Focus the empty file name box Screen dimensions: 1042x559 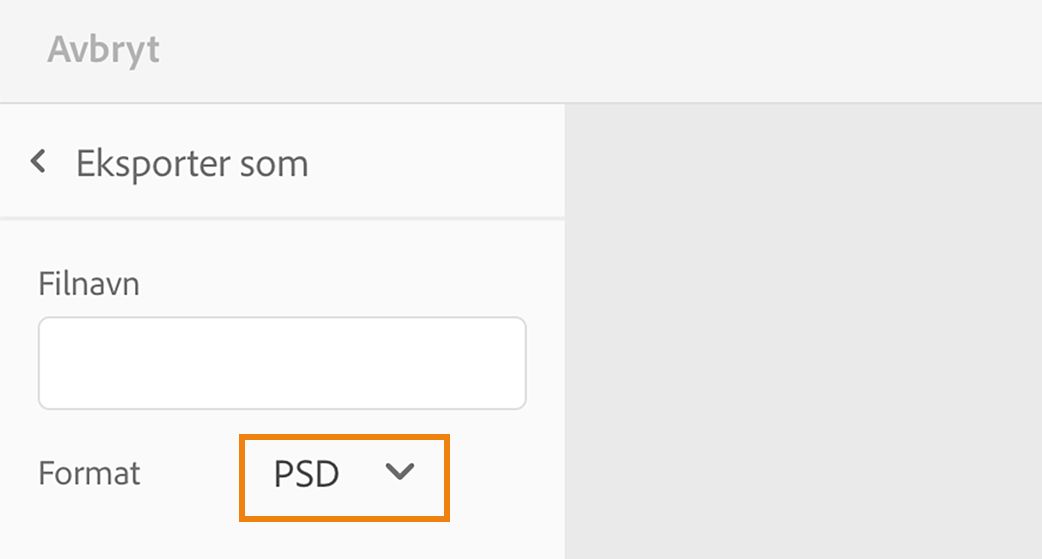pos(282,363)
